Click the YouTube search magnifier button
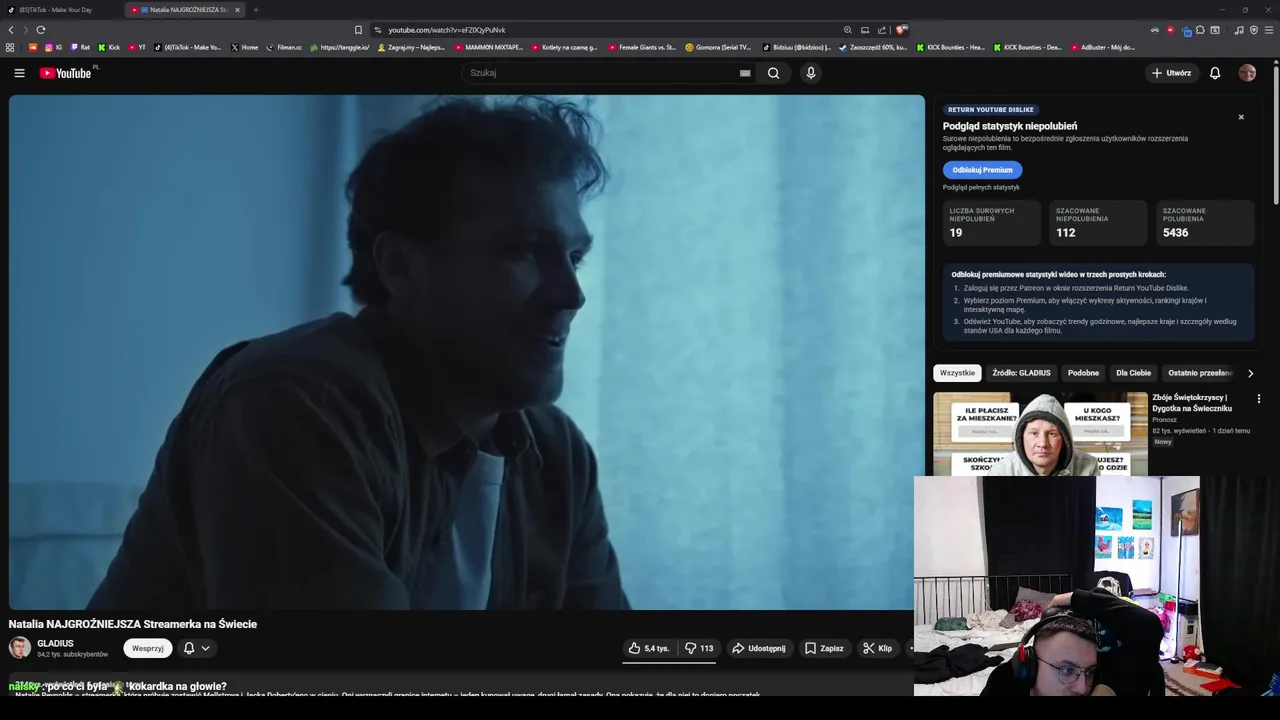Image resolution: width=1280 pixels, height=720 pixels. tap(773, 73)
